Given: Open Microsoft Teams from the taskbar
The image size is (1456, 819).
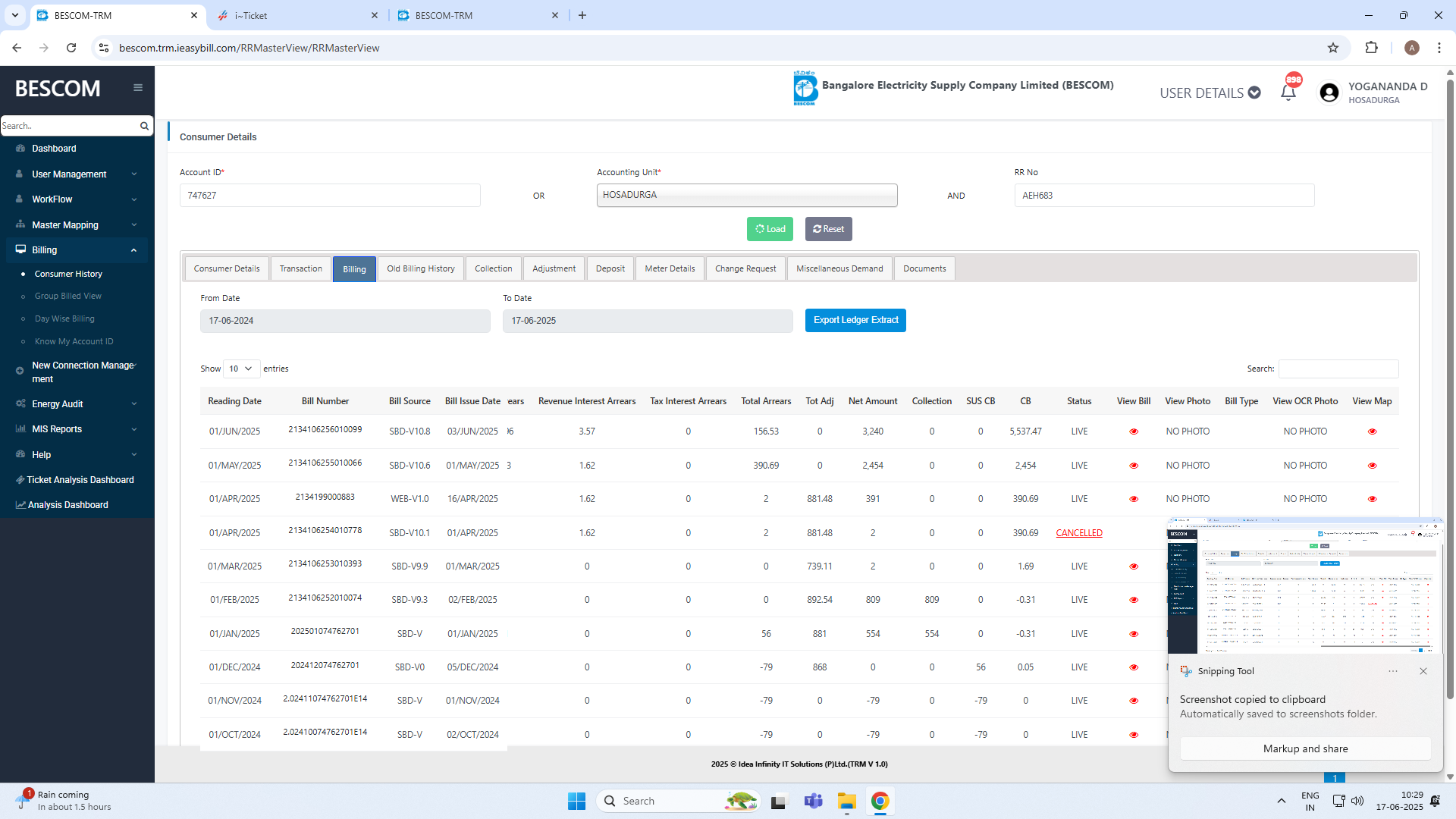Looking at the screenshot, I should [x=813, y=801].
